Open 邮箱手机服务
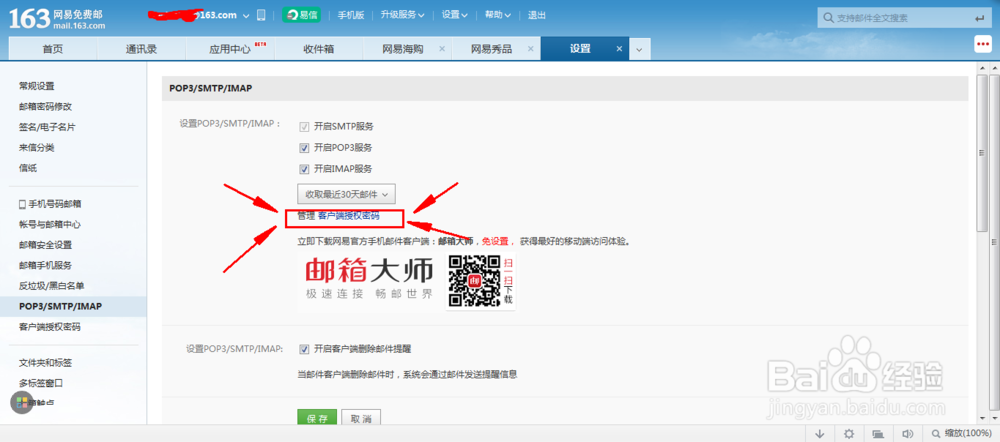Viewport: 1000px width, 442px height. click(45, 265)
